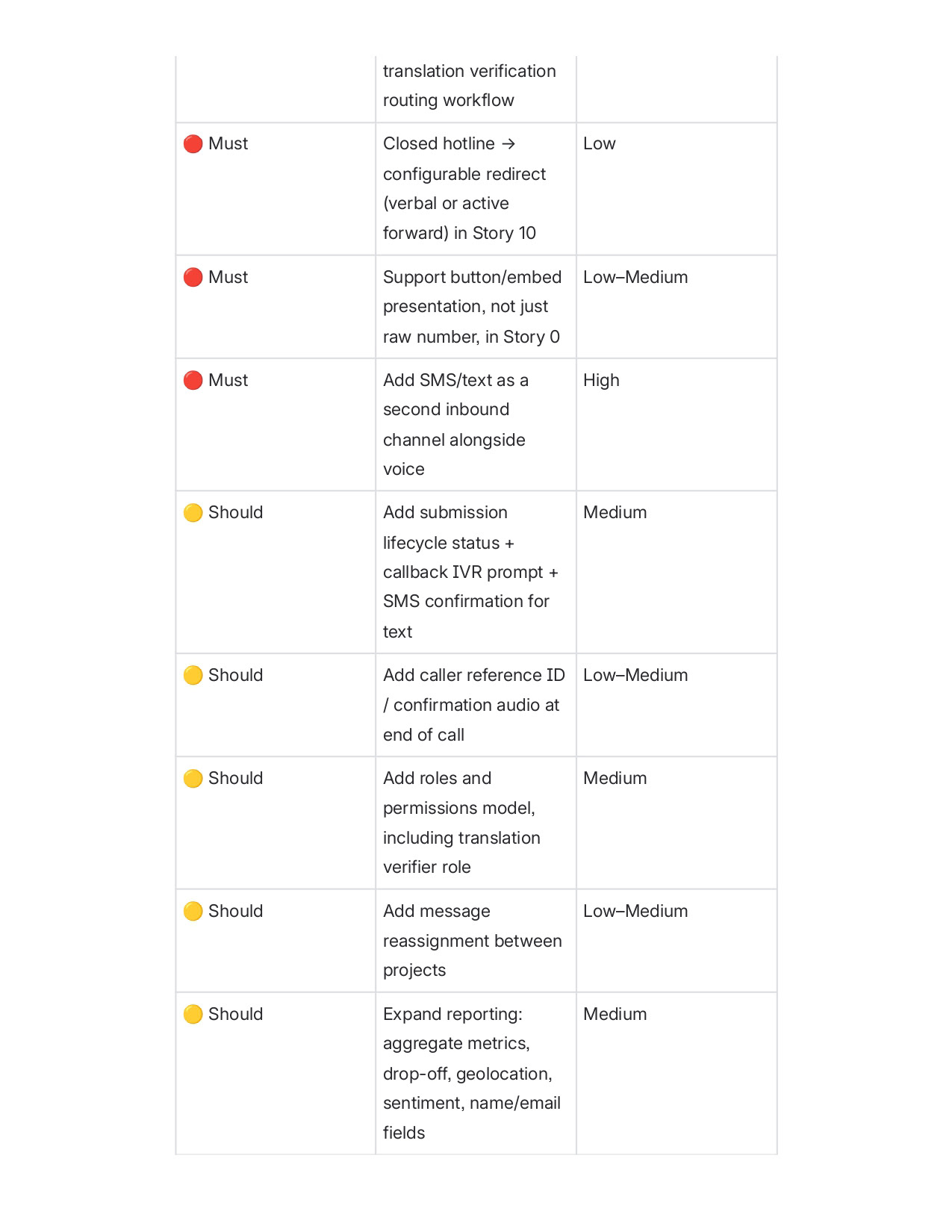Click the 'Closed hotline' description cell
The image size is (952, 1232).
tap(464, 188)
